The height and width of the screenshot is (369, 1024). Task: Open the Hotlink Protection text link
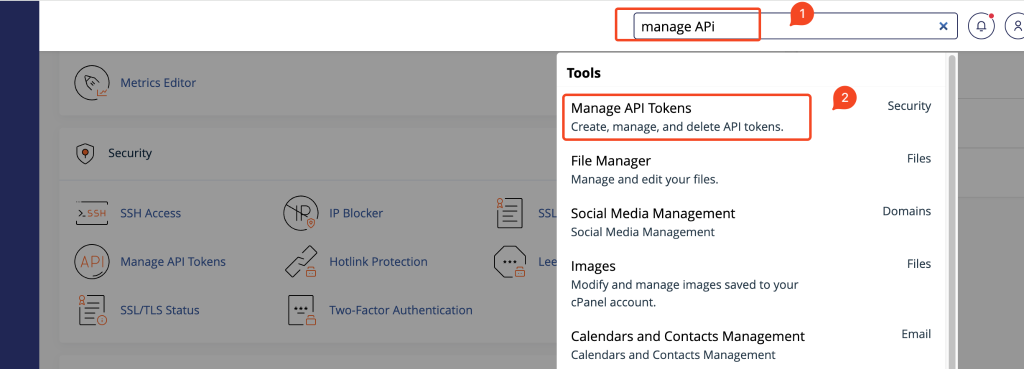378,261
